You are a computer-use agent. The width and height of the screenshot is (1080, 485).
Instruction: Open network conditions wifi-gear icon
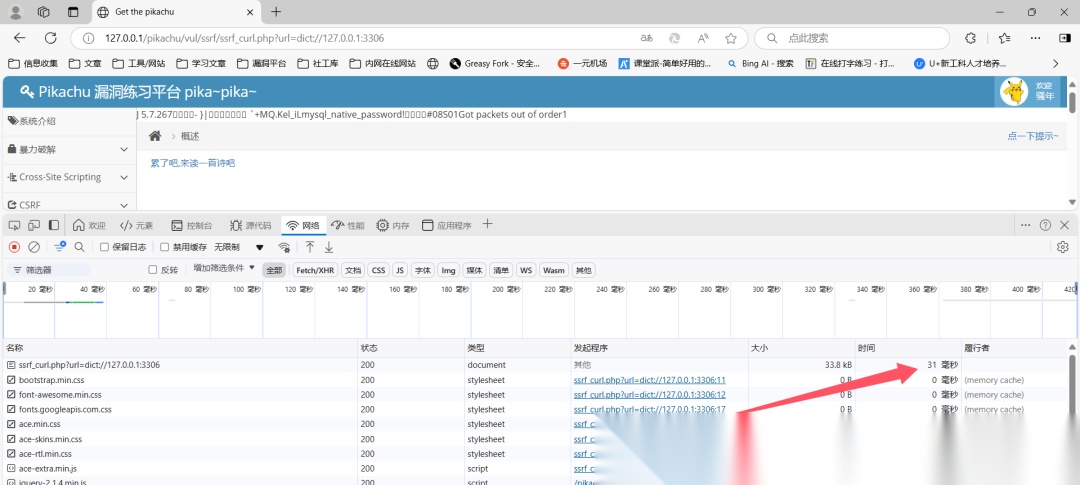click(284, 247)
